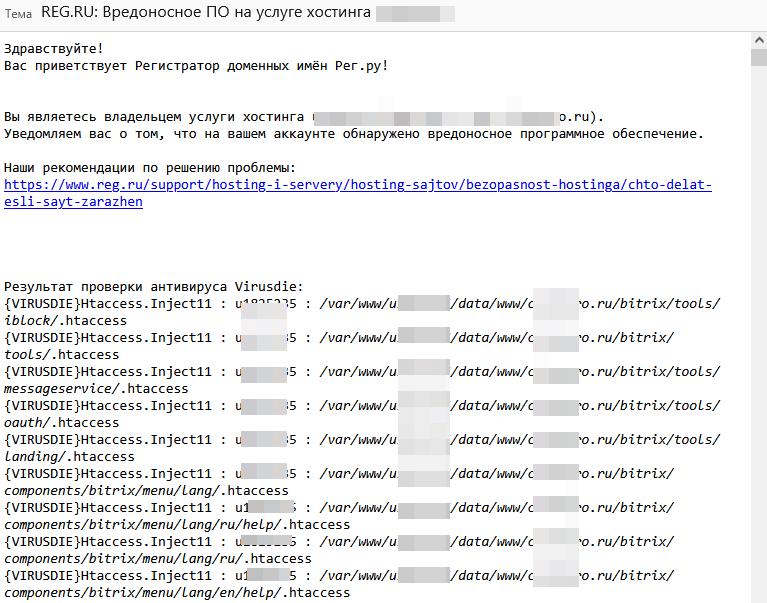Screen dimensions: 767x603
Task: Click the path text 'iblock/.htaccess'
Action: tap(65, 321)
